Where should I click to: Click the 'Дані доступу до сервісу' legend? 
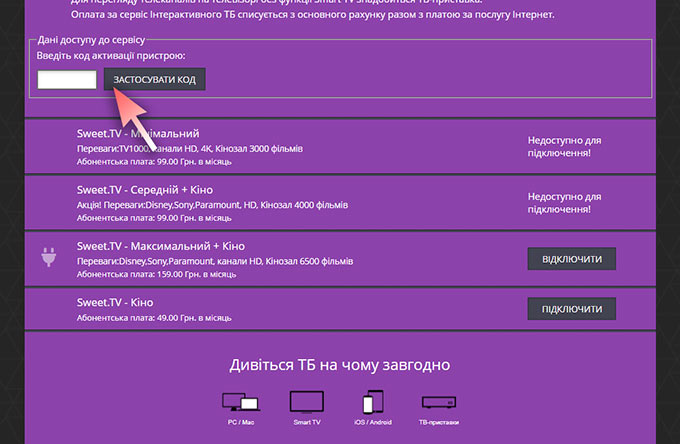[x=91, y=40]
